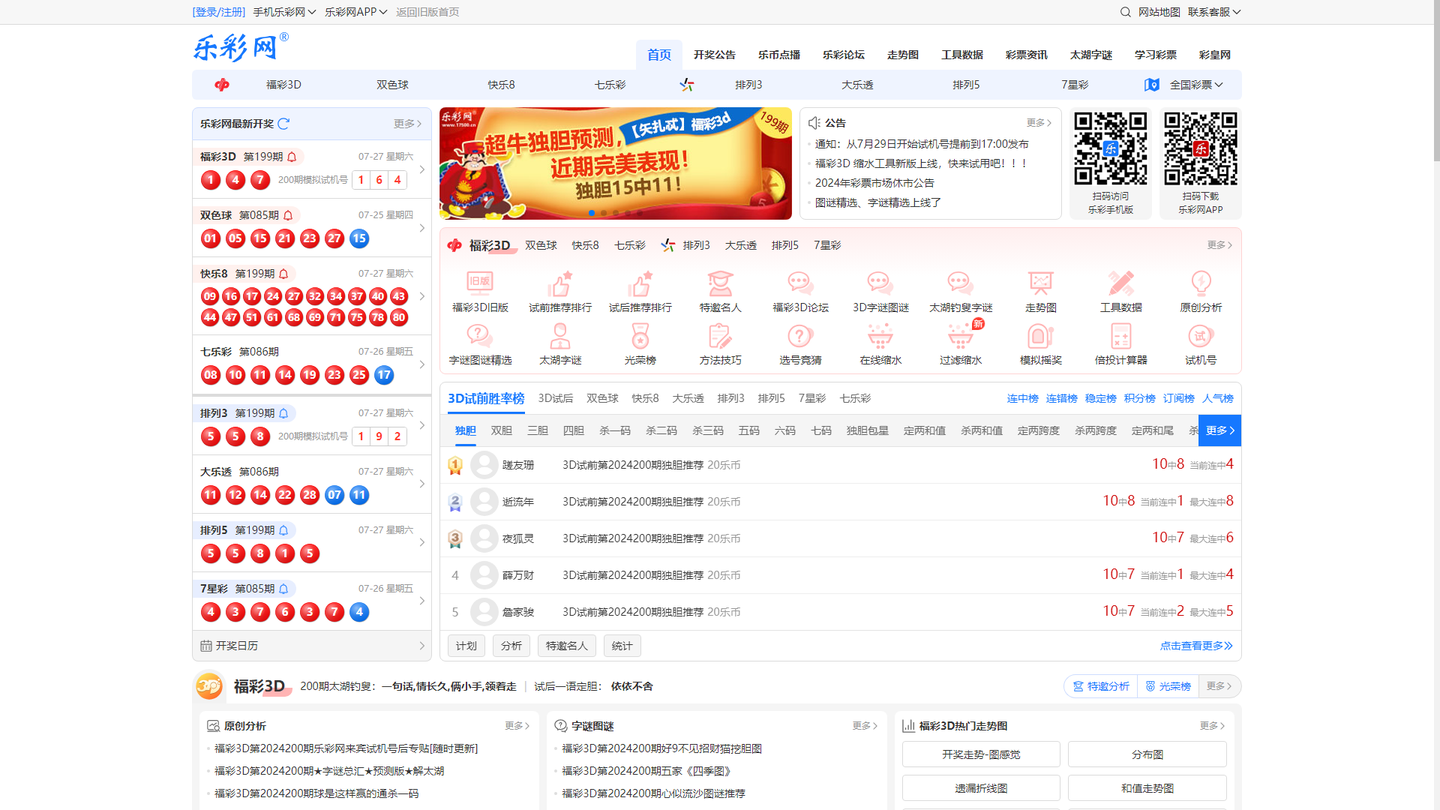Open 方法技巧 clipboard icon
Screen dimensions: 1440x810
(720, 336)
